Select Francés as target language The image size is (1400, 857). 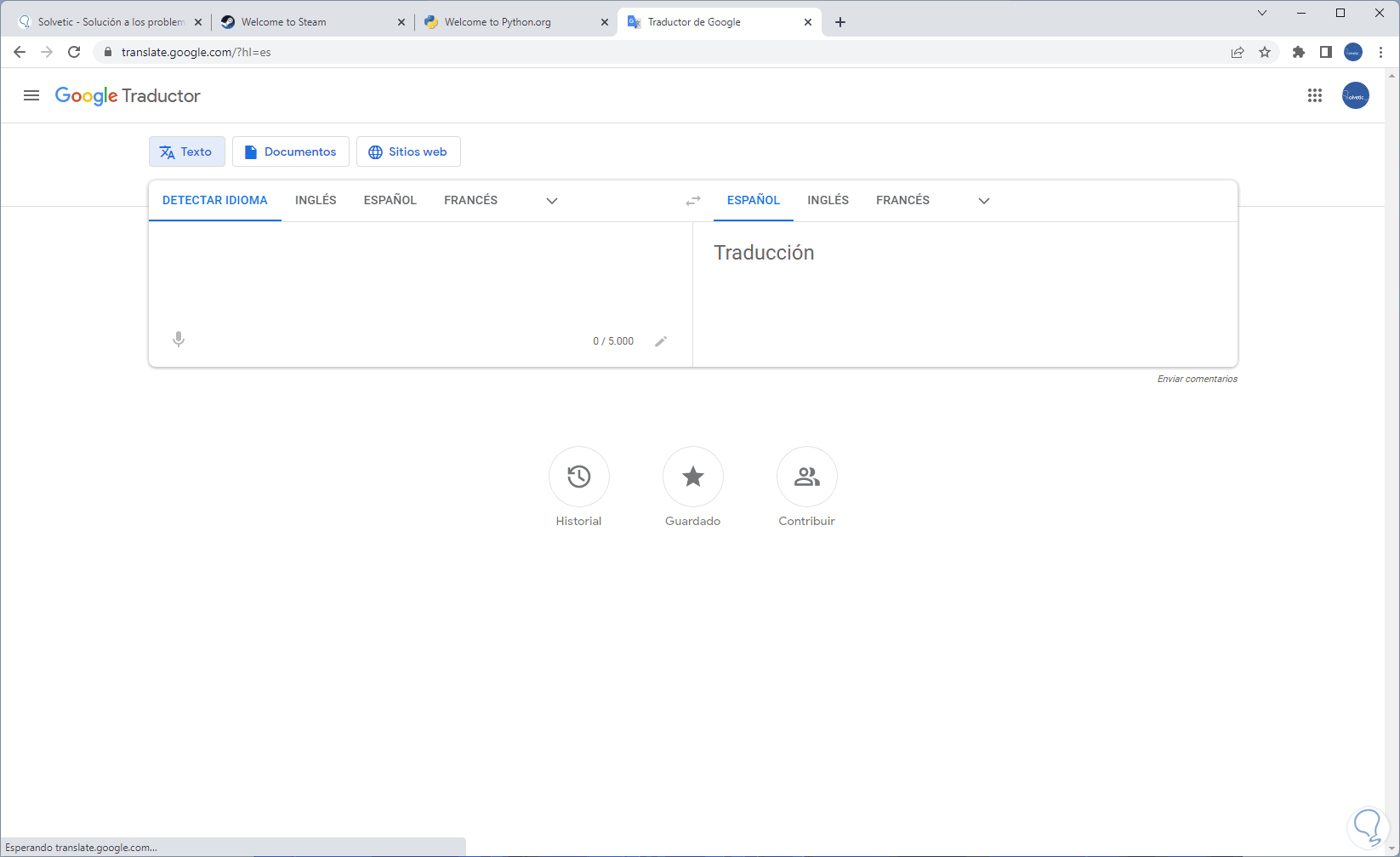(903, 201)
